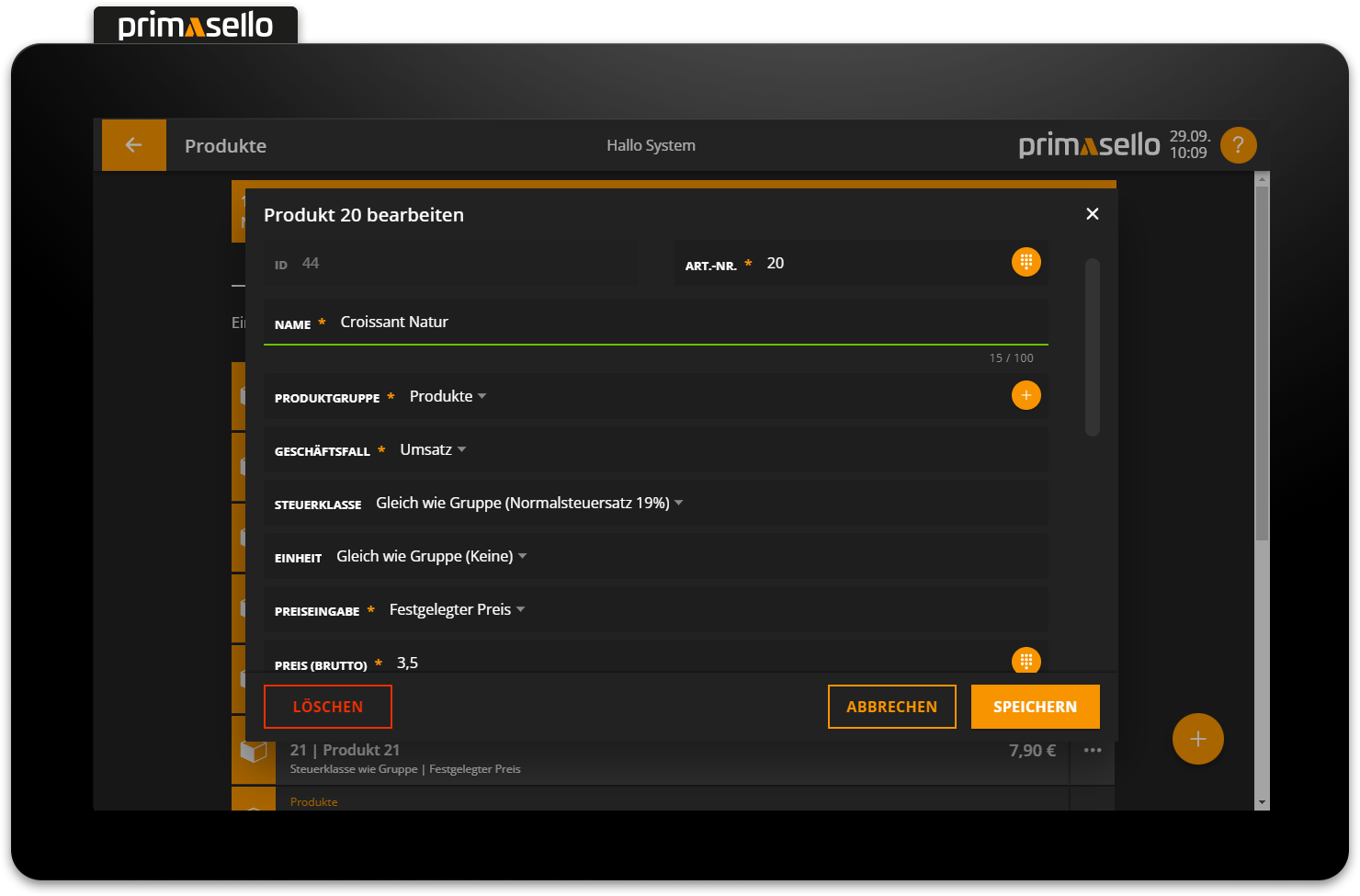Click the Abbrechen button

tap(891, 707)
